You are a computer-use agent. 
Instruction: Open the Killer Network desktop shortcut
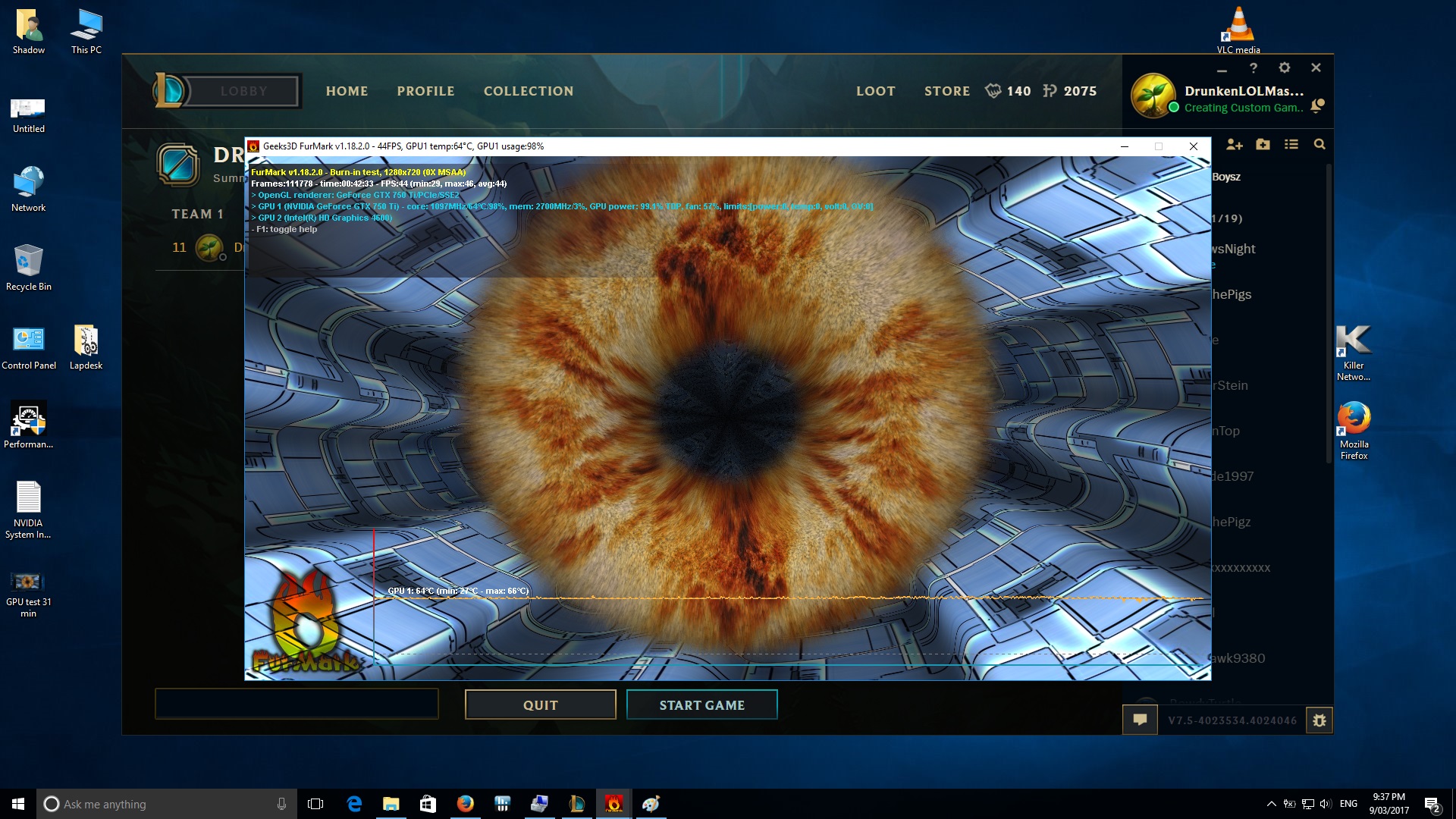1354,352
